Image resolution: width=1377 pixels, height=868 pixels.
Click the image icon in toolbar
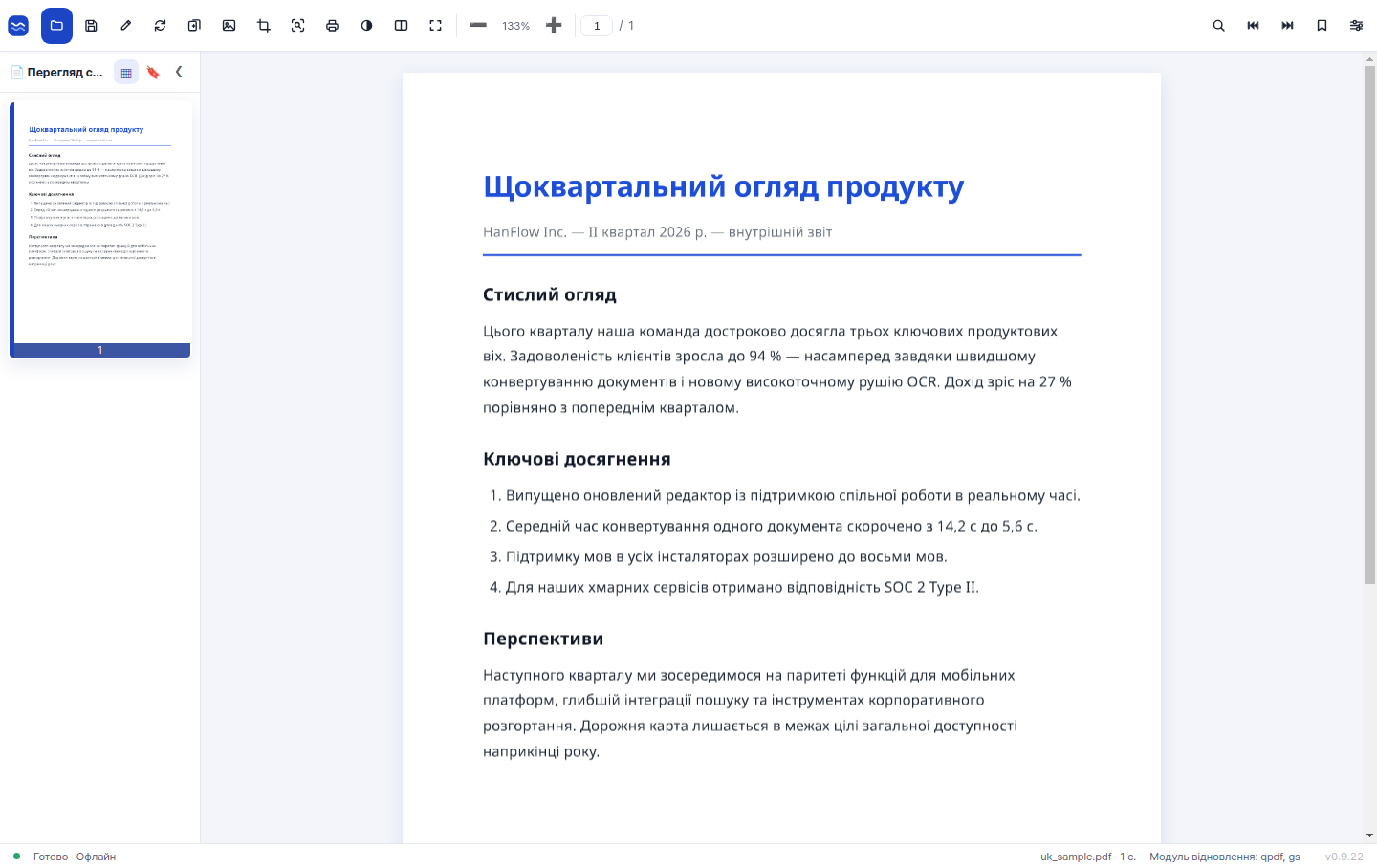pyautogui.click(x=229, y=26)
